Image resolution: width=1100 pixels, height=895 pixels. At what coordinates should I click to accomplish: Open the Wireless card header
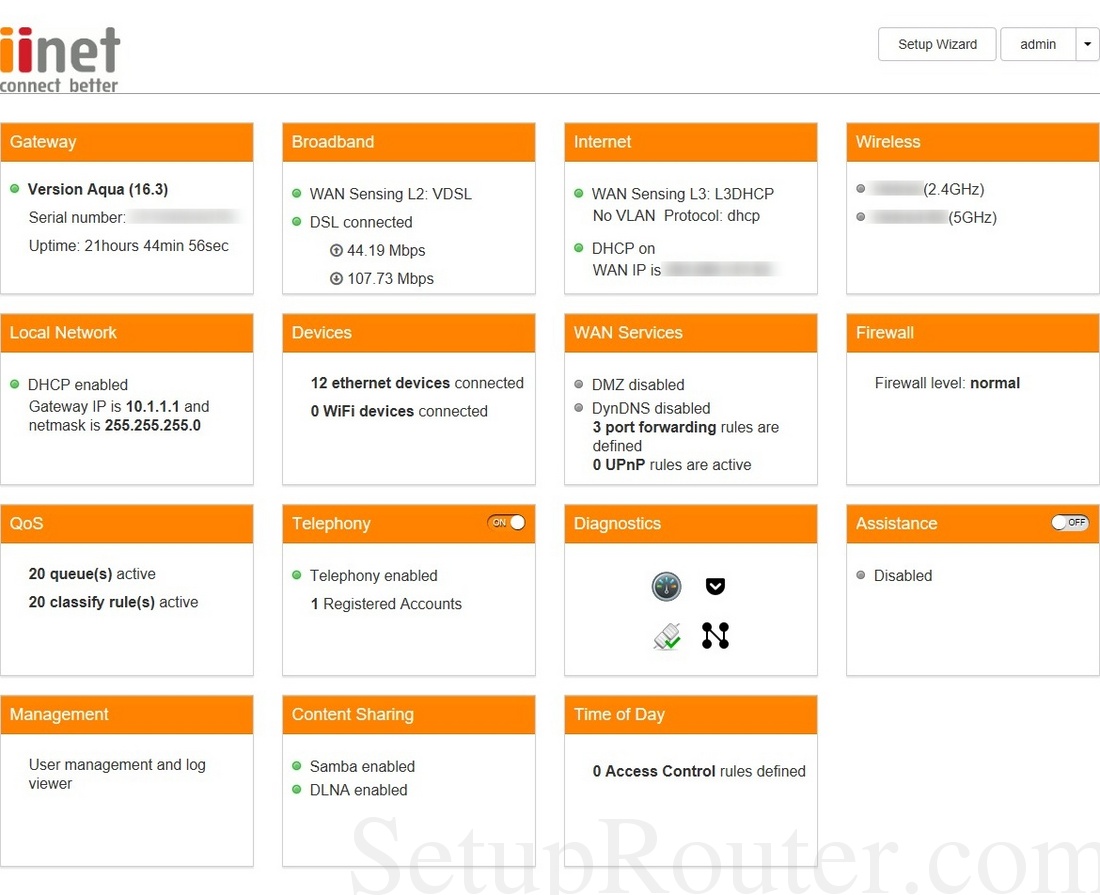972,142
